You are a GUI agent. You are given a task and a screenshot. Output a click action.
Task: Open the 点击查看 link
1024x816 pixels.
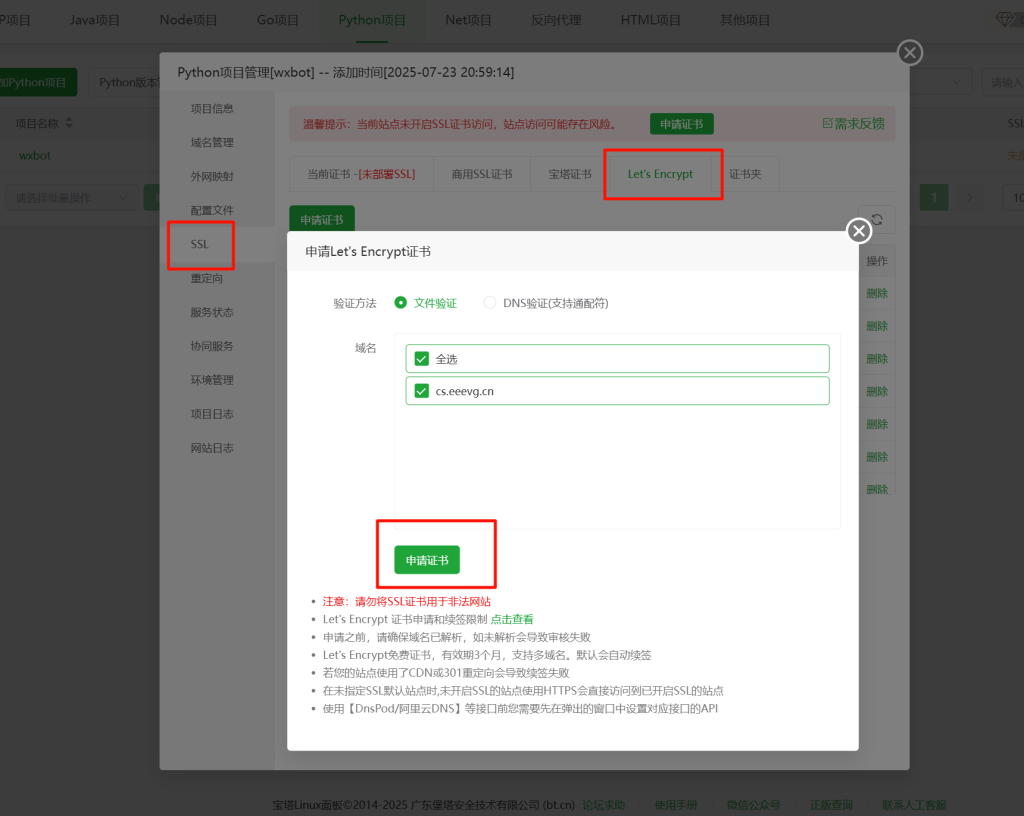512,619
